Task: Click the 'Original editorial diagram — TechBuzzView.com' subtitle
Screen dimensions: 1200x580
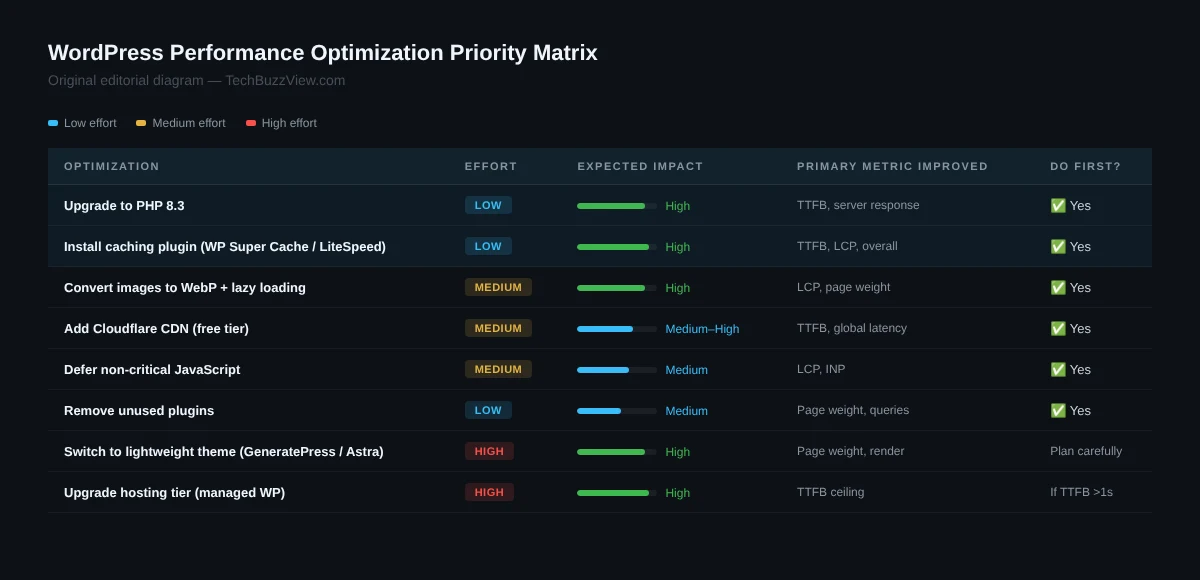Action: (x=197, y=80)
